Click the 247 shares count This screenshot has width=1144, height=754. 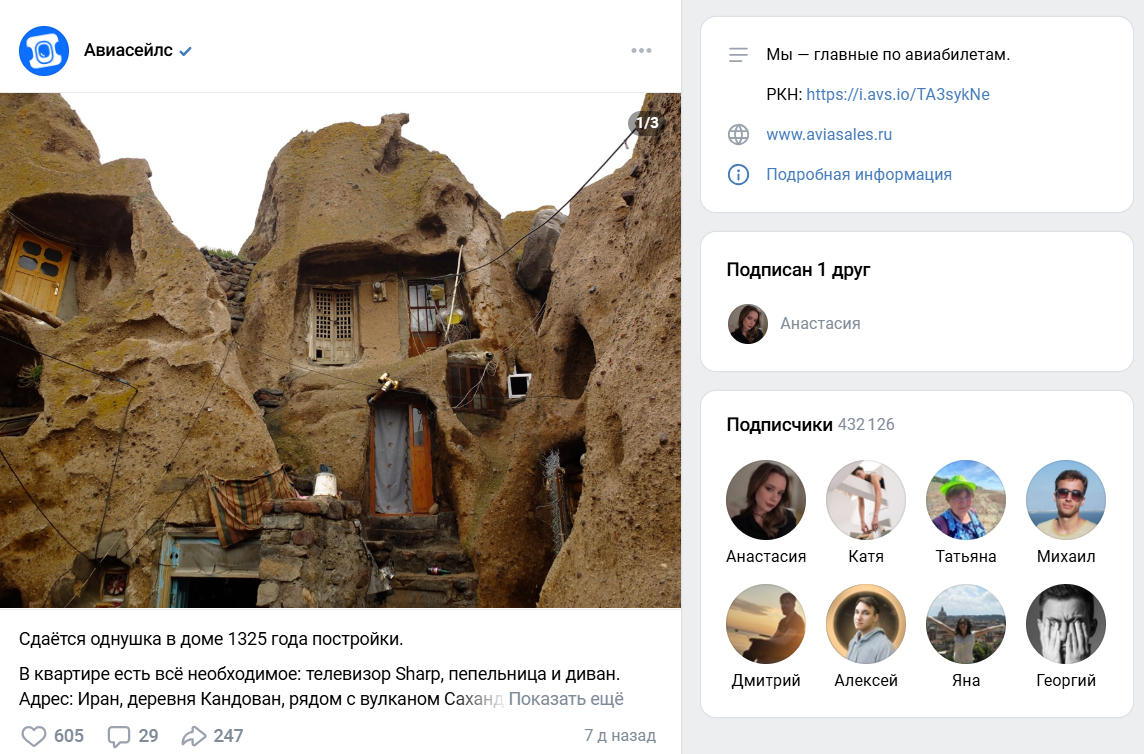pos(228,736)
